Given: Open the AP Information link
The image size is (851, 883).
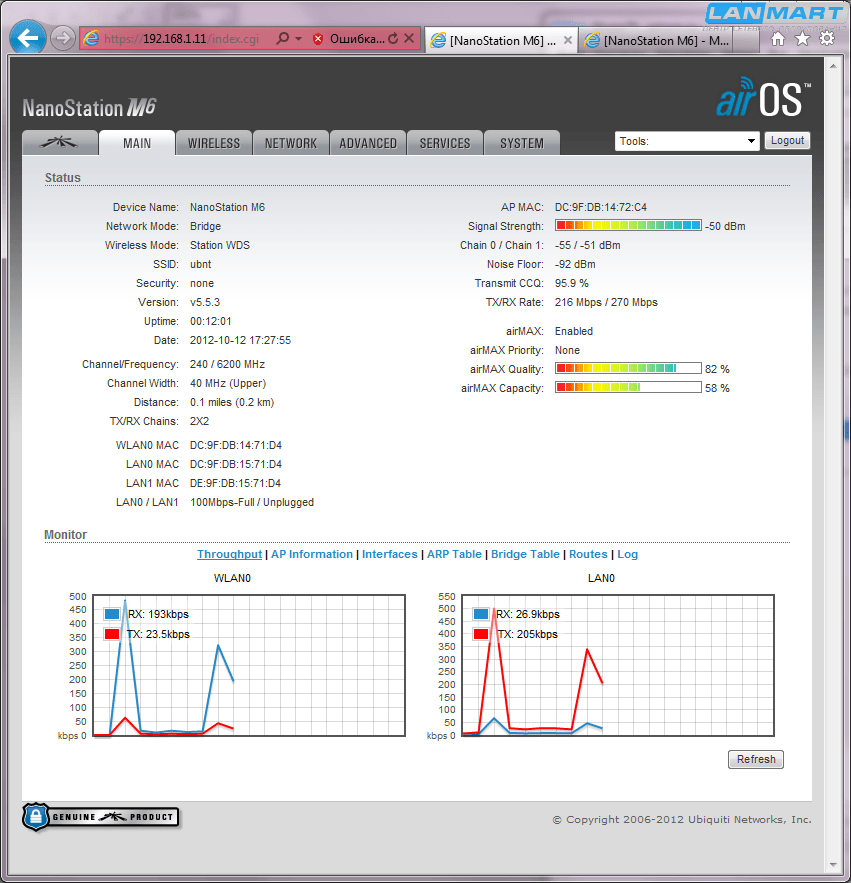Looking at the screenshot, I should [312, 554].
